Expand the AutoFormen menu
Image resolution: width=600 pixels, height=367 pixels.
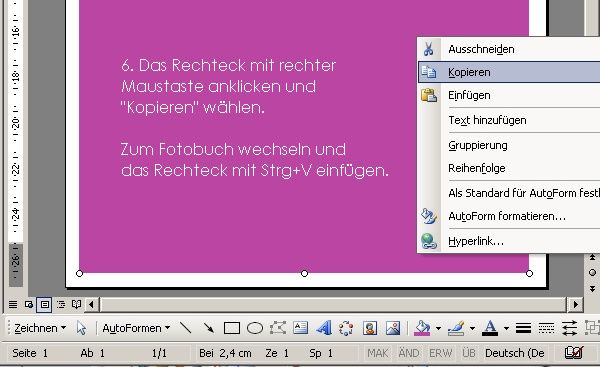point(136,328)
